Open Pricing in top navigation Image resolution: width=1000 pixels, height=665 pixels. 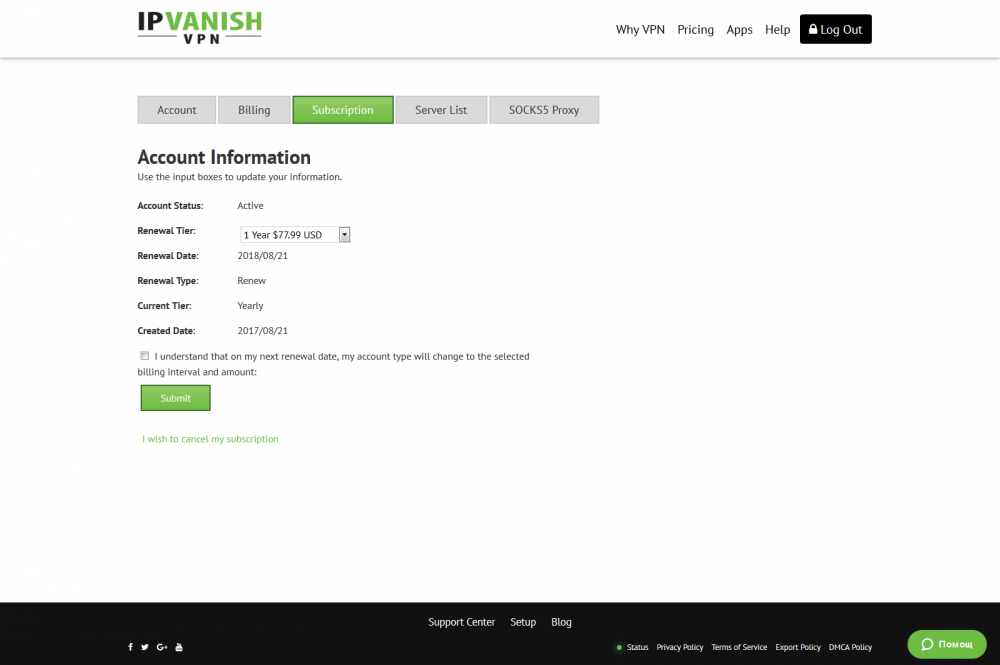(x=695, y=29)
